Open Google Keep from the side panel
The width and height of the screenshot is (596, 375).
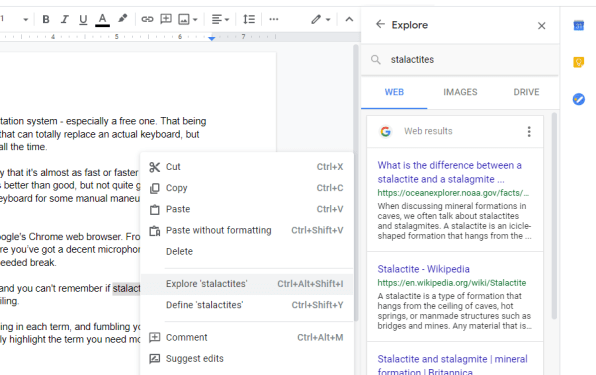point(579,62)
